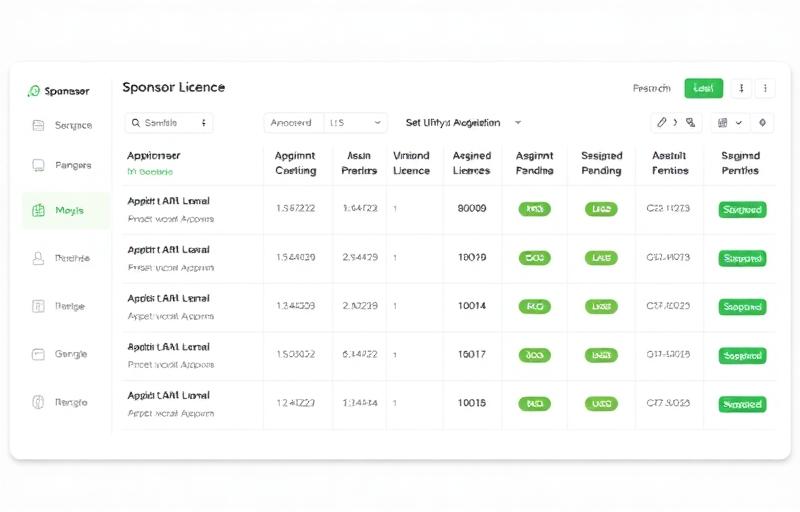Click green status badge in 10014 row
The height and width of the screenshot is (512, 800).
point(742,307)
